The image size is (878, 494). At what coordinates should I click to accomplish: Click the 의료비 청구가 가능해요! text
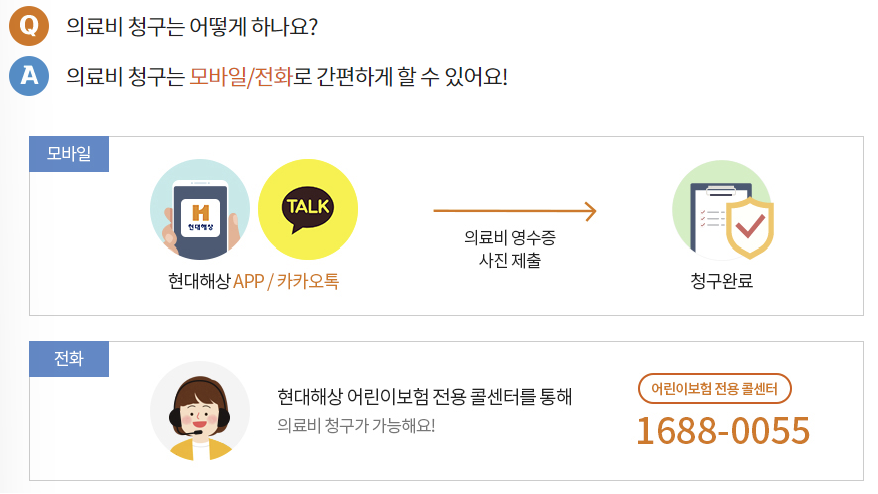coord(356,426)
